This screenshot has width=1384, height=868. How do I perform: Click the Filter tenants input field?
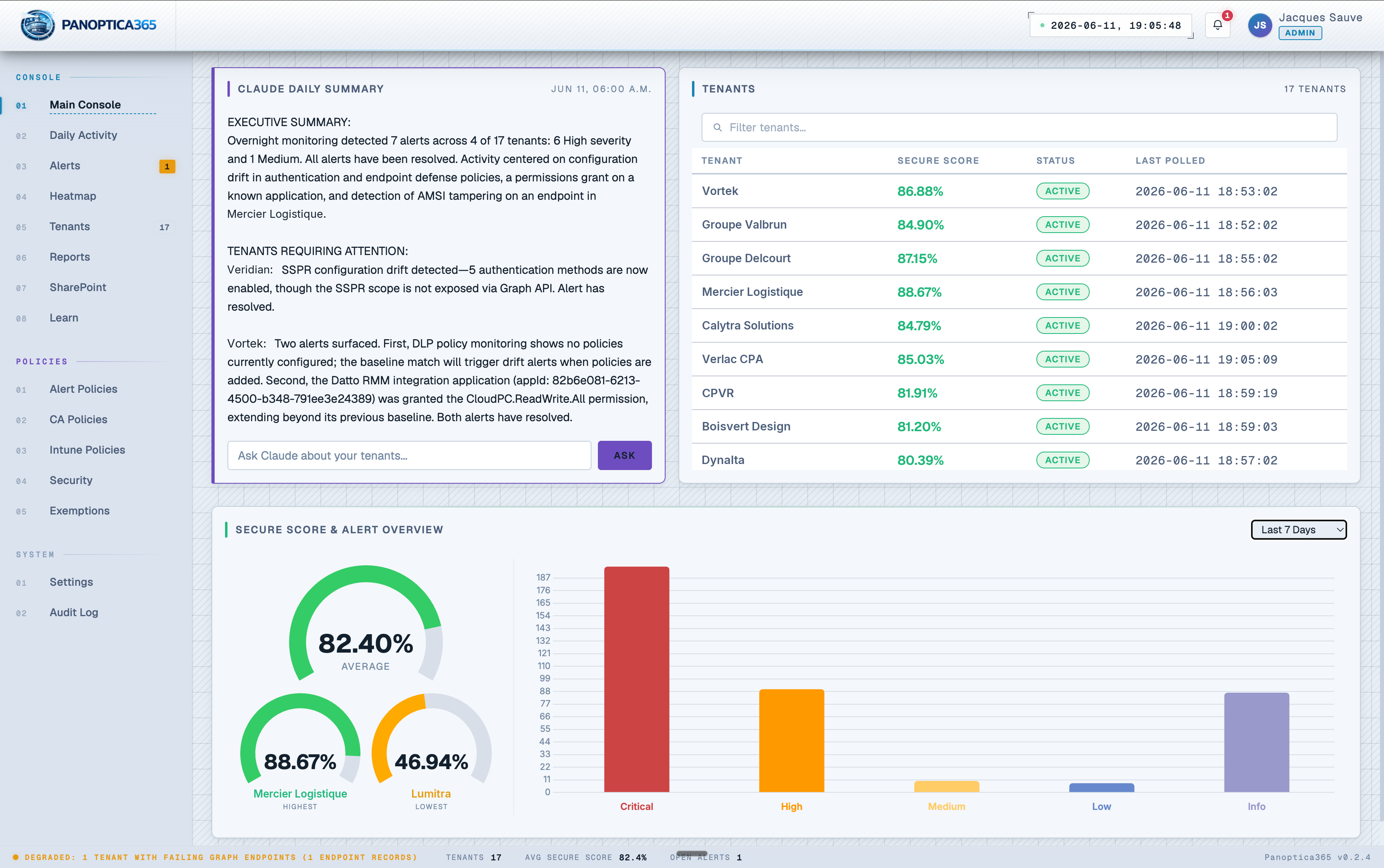pyautogui.click(x=1020, y=127)
